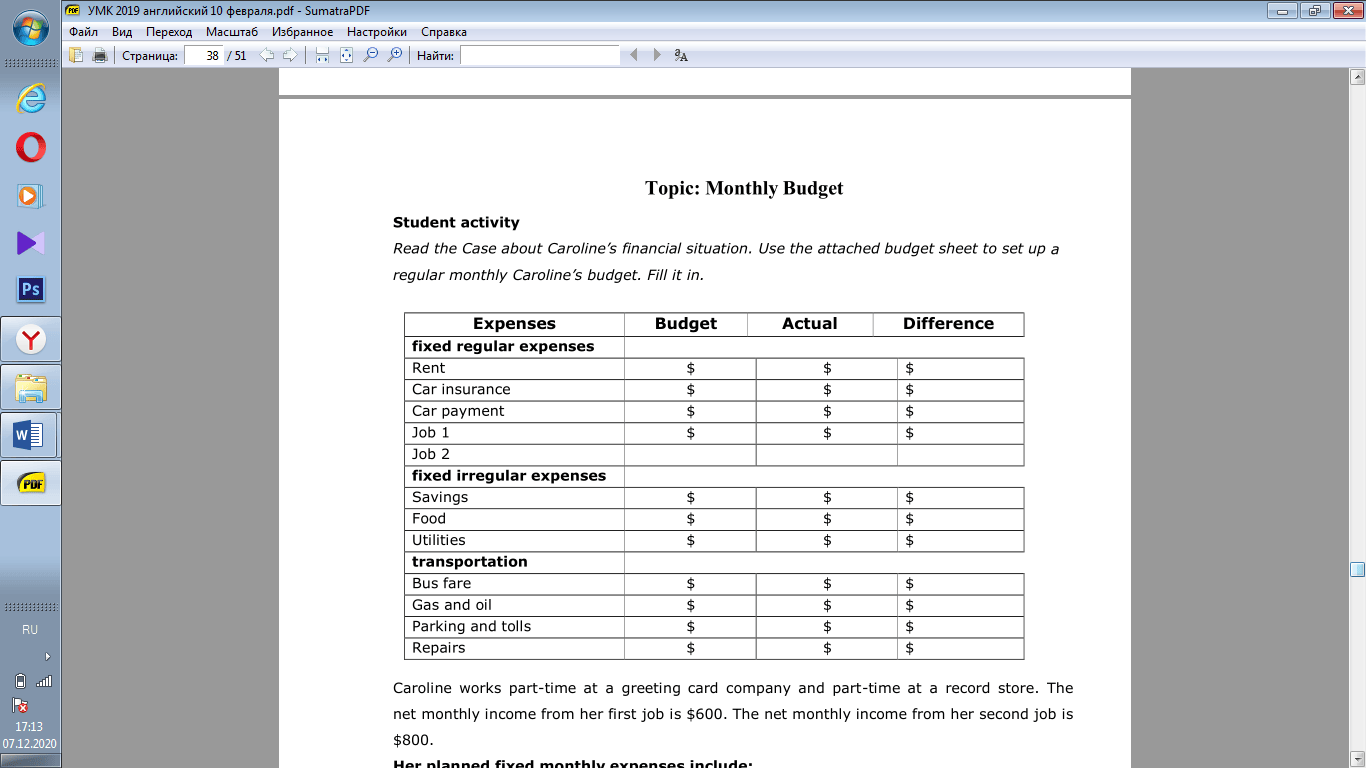
Task: Click the Show Desktop button
Action: [x=30, y=762]
